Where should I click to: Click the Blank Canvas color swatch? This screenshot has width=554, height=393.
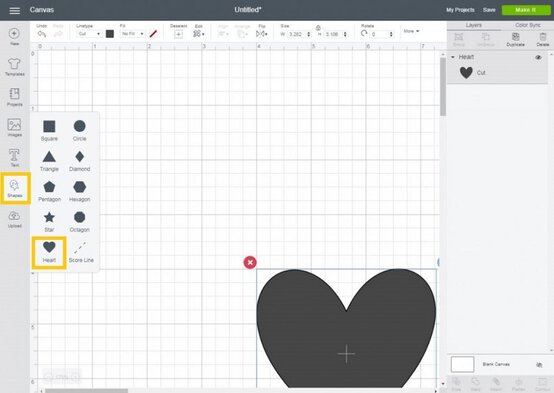[462, 364]
